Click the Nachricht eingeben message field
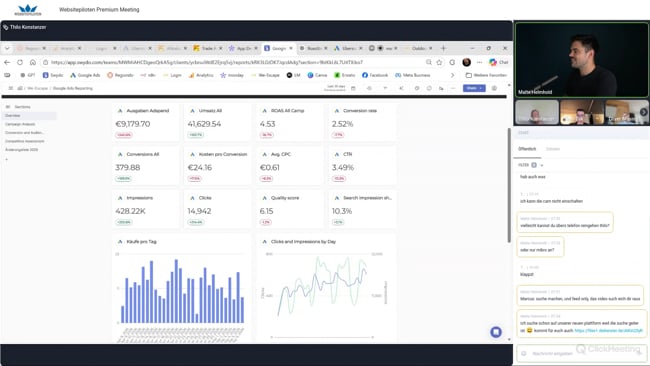 582,354
